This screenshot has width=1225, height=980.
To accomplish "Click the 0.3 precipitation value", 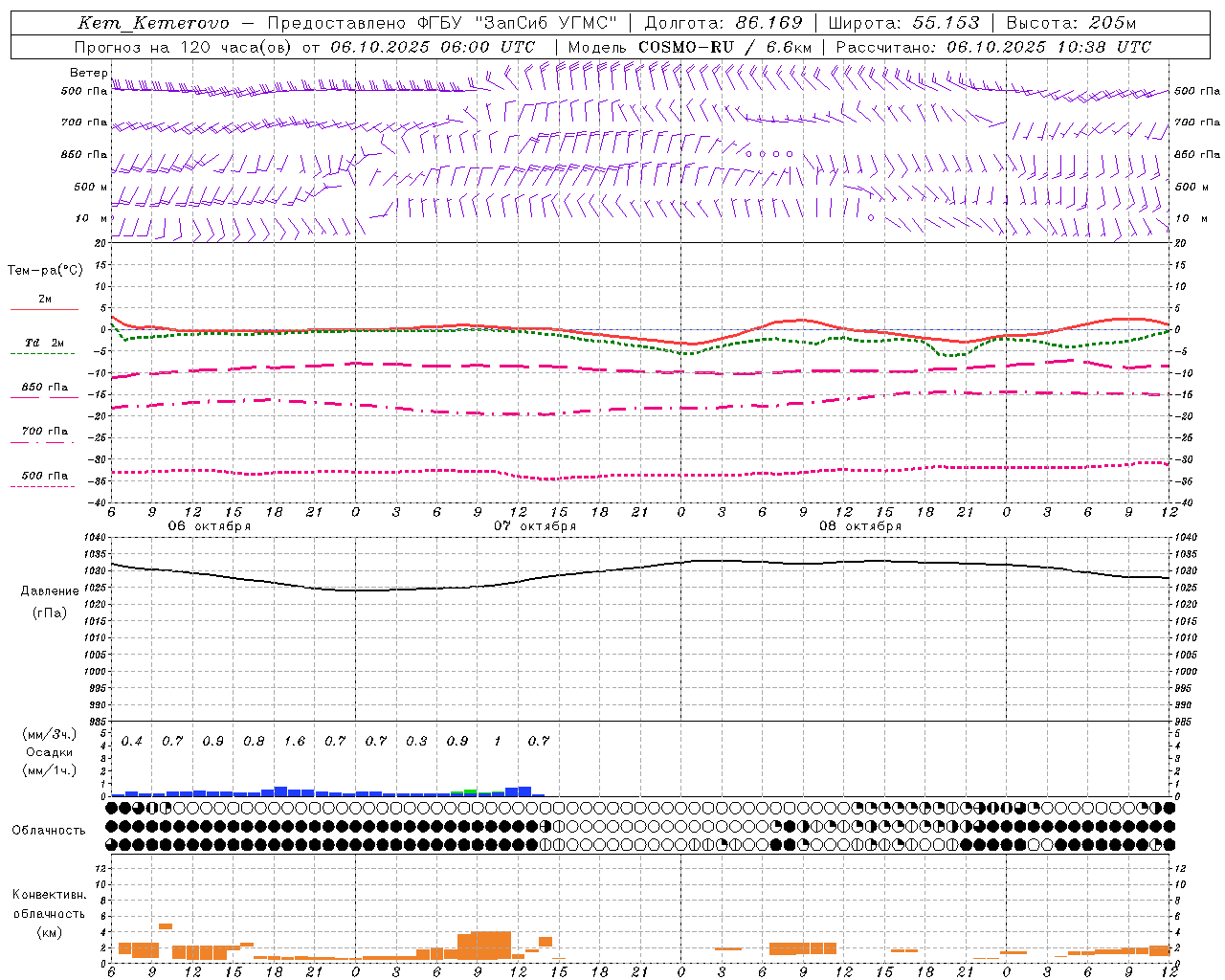I will pos(416,742).
